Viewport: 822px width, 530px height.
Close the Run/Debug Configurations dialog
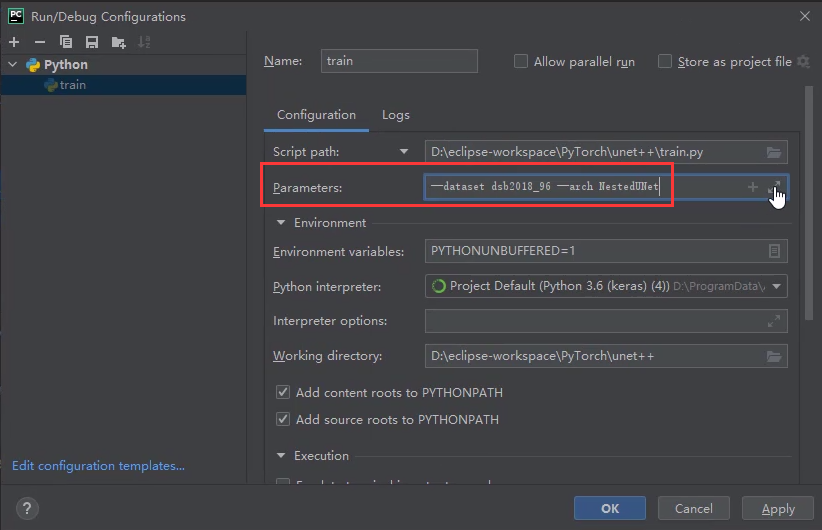805,16
